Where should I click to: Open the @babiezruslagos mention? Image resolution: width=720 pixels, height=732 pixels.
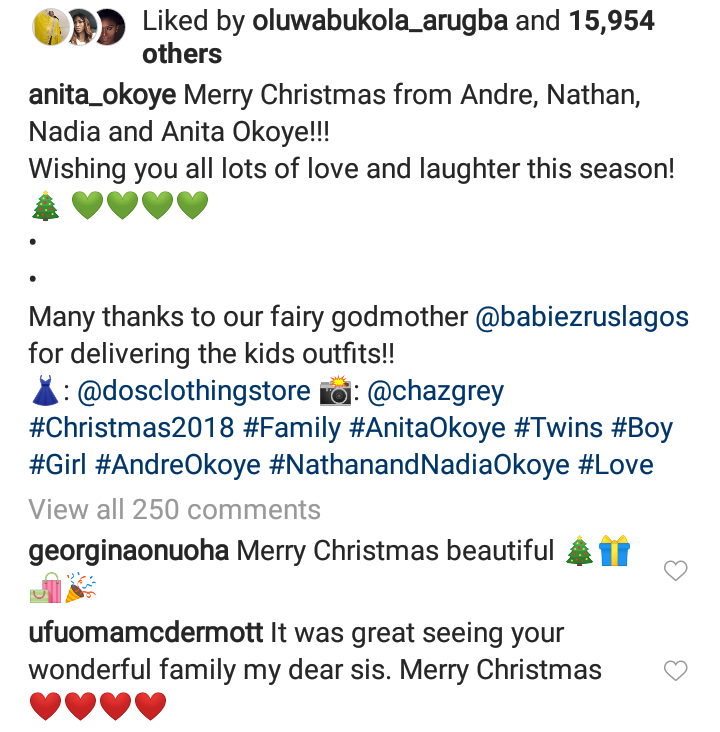tap(582, 317)
